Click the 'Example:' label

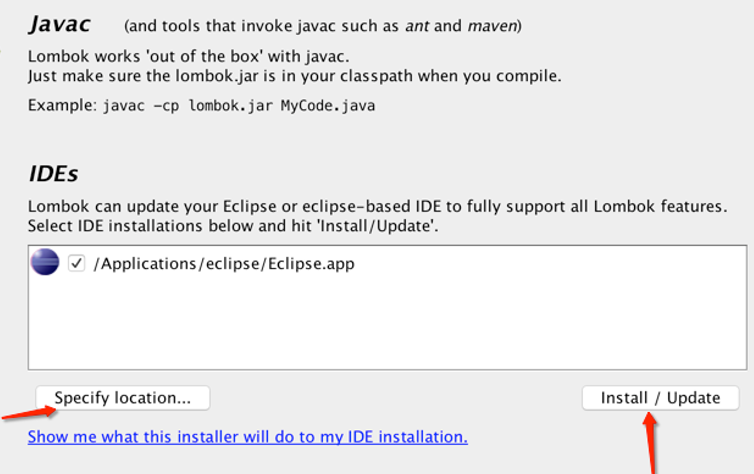[63, 106]
